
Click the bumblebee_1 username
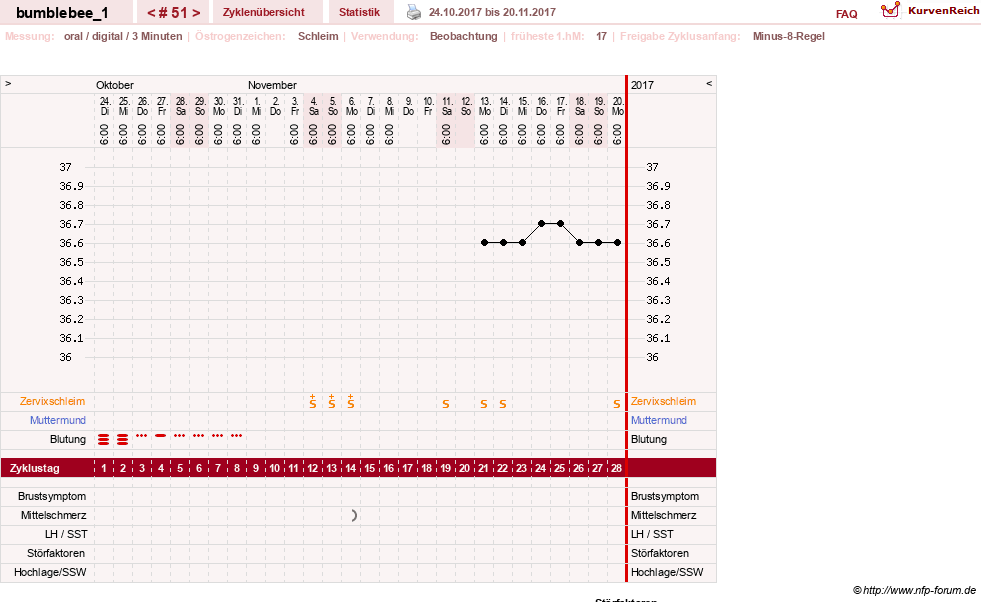click(x=62, y=13)
